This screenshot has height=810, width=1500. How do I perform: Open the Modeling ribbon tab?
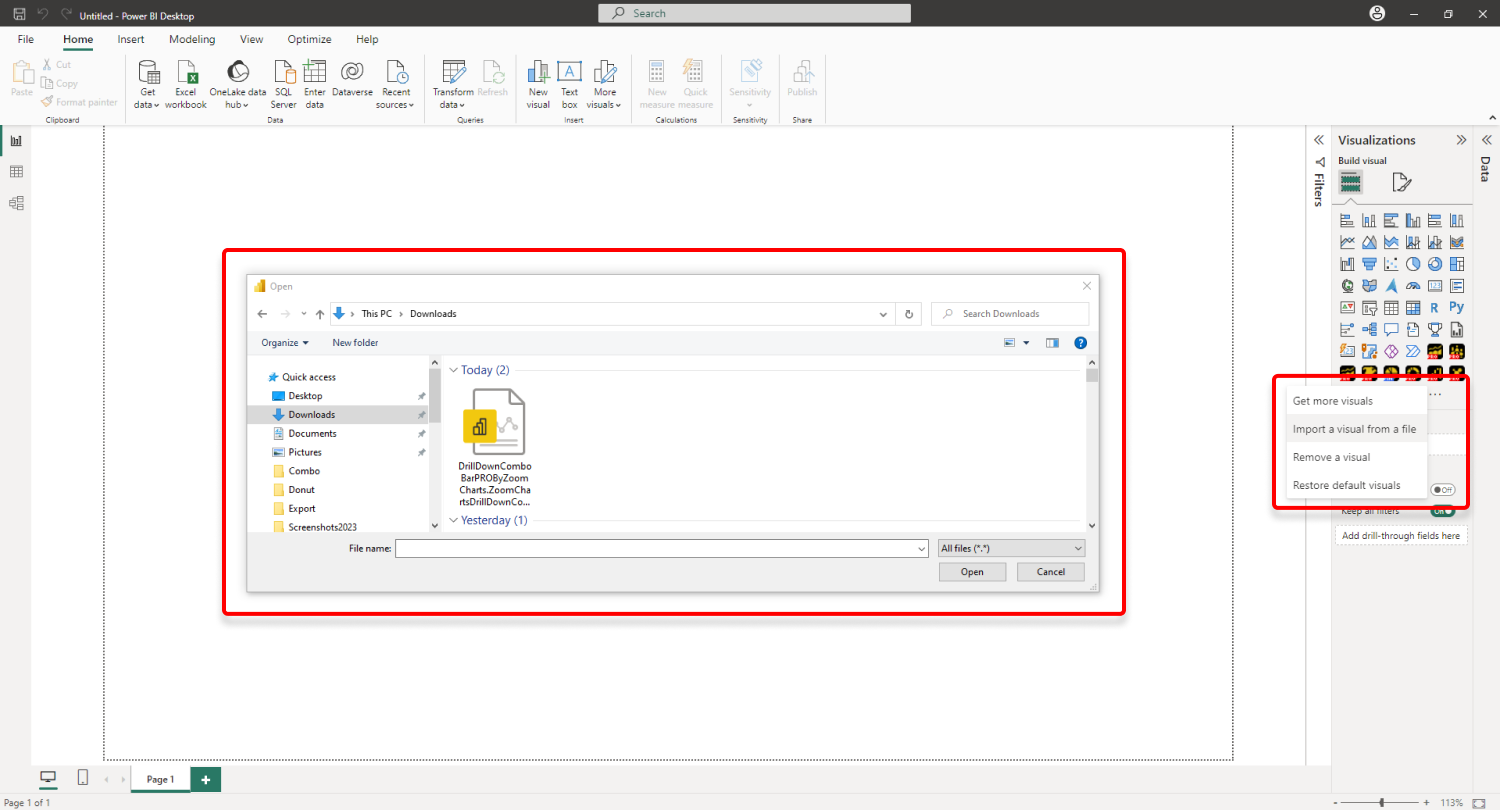192,39
